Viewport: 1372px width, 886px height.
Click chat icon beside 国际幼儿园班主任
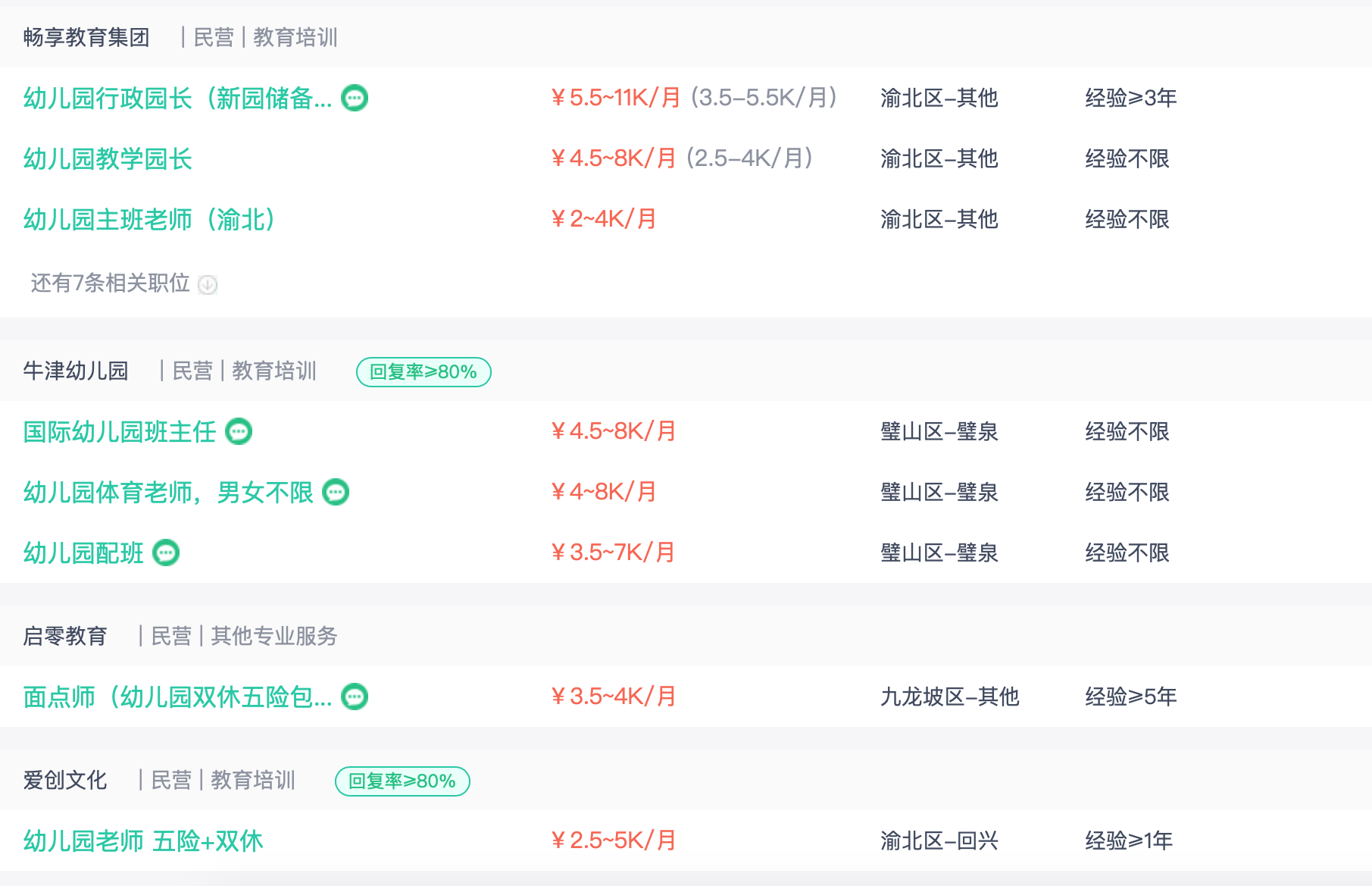(x=239, y=431)
